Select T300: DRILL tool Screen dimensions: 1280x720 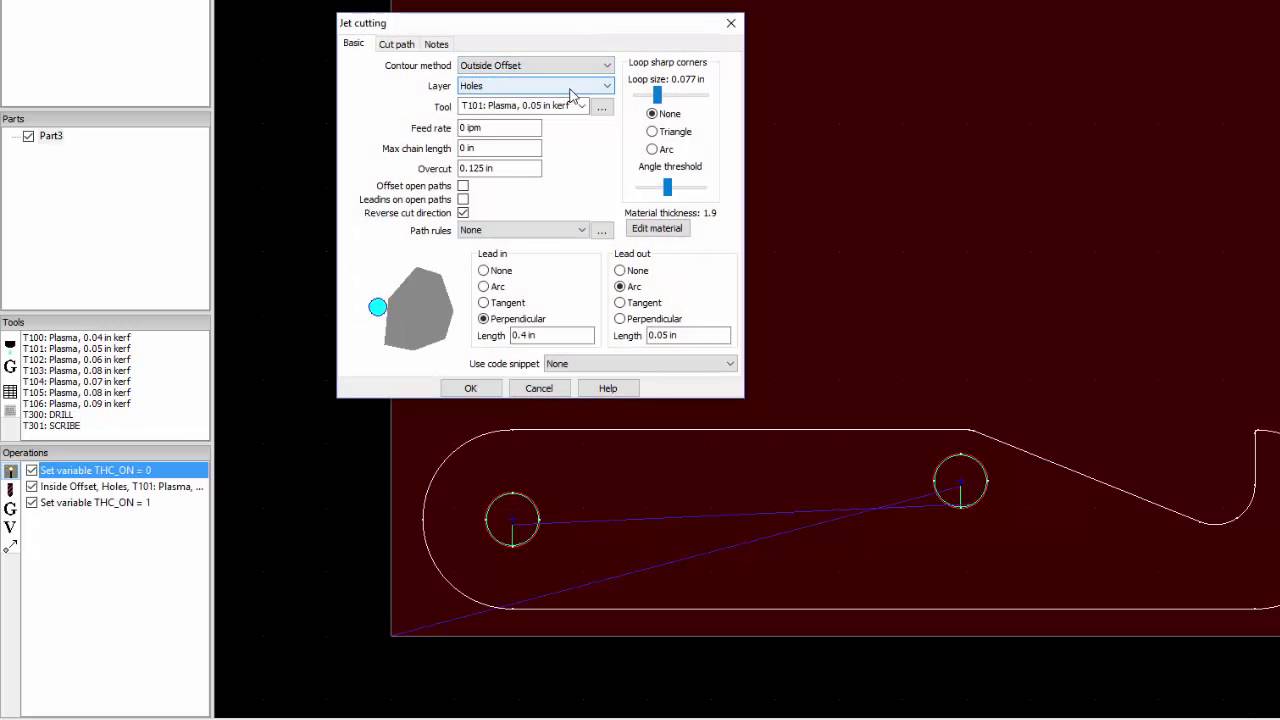[x=48, y=415]
